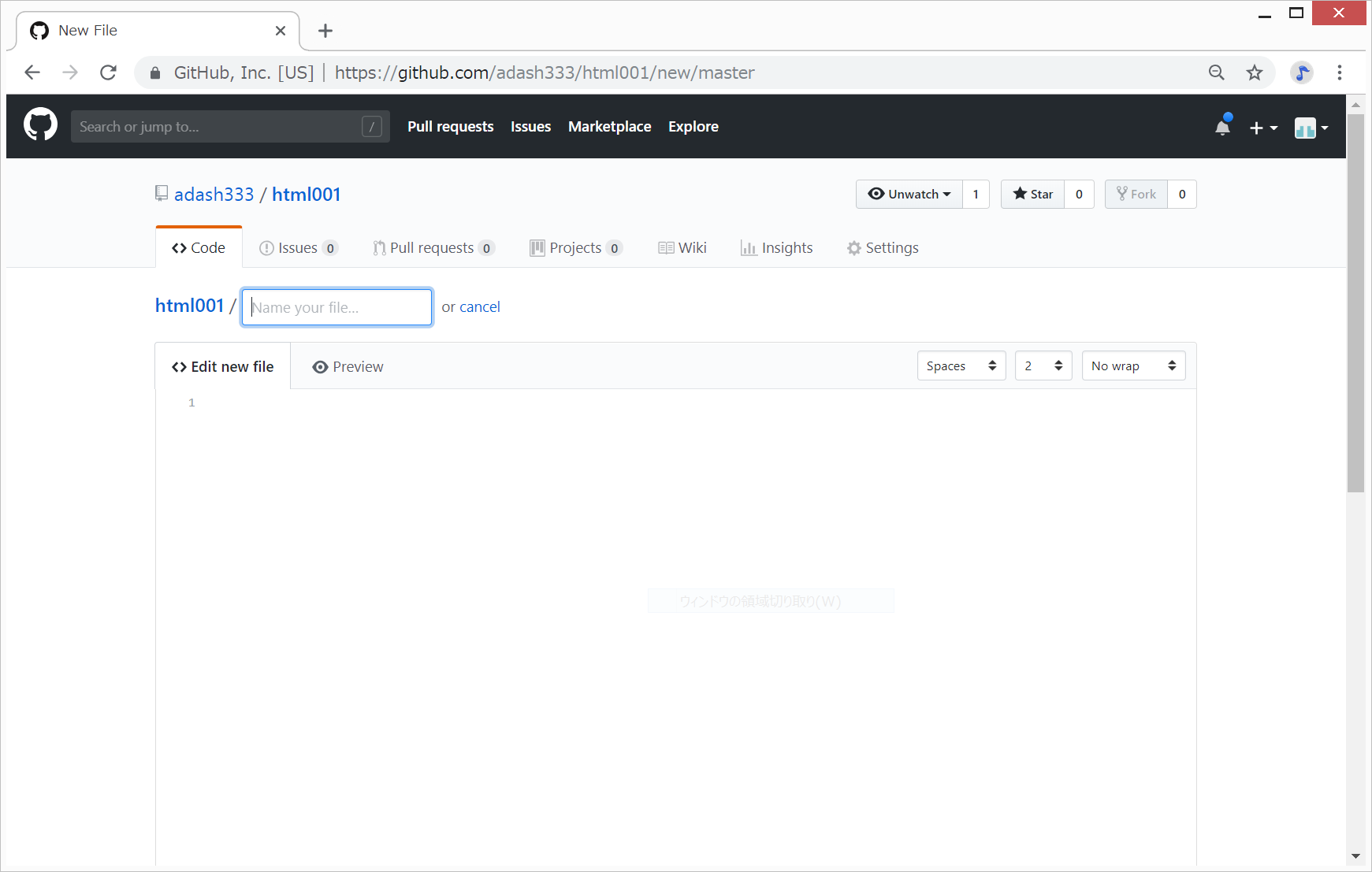
Task: Open the Chrome three-dot menu
Action: [1339, 72]
